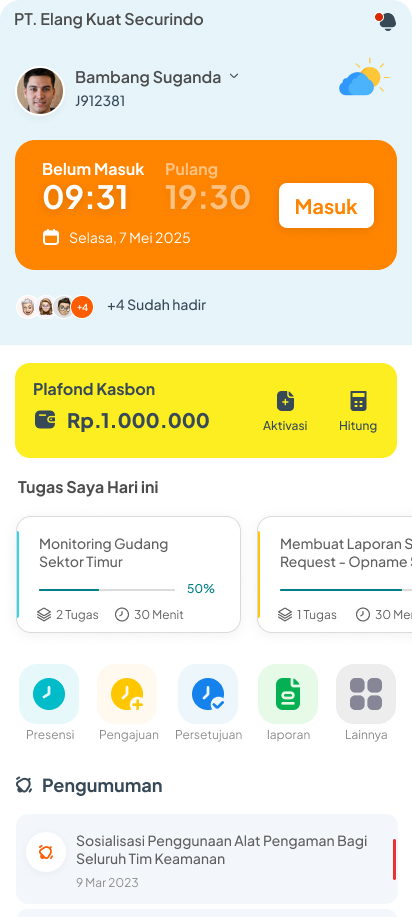
Task: Open the Hitung calculator icon
Action: pos(358,401)
